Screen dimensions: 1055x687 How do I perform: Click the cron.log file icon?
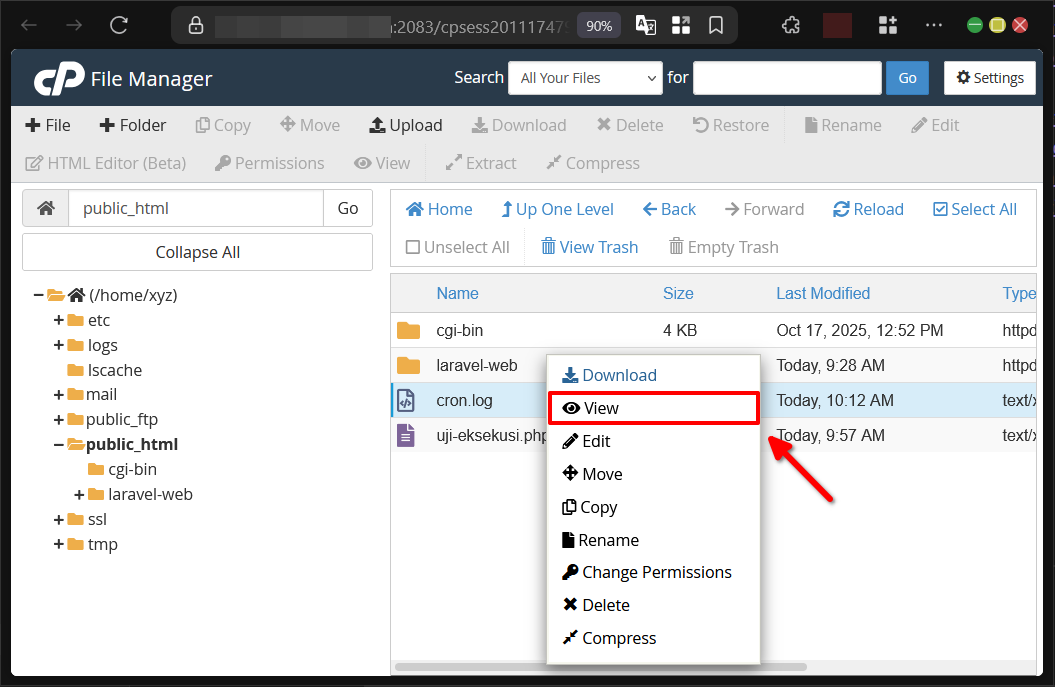coord(406,401)
